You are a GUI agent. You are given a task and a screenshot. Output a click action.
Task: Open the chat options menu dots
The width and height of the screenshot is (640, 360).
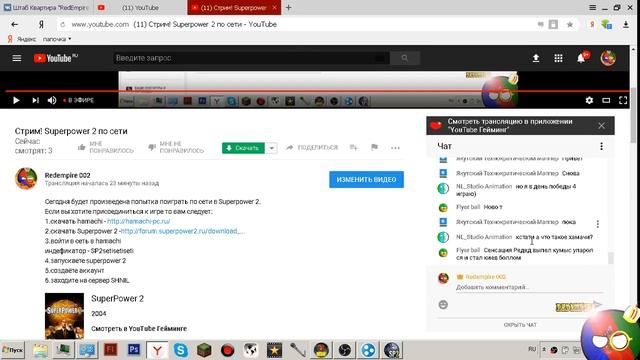[x=601, y=146]
